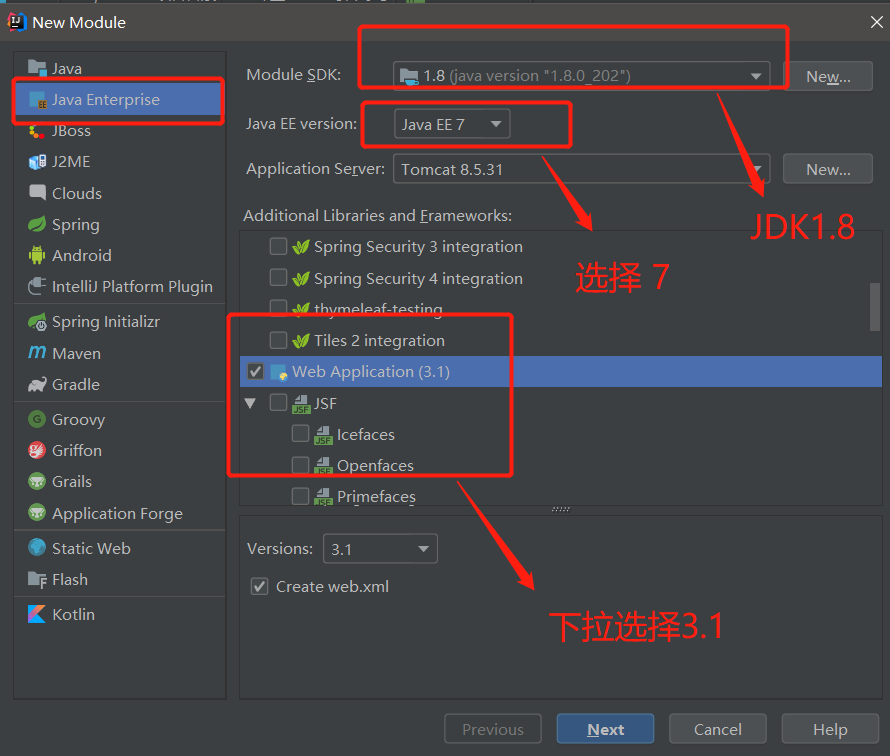The image size is (890, 756).
Task: Select Kotlin module type
Action: pos(120,614)
